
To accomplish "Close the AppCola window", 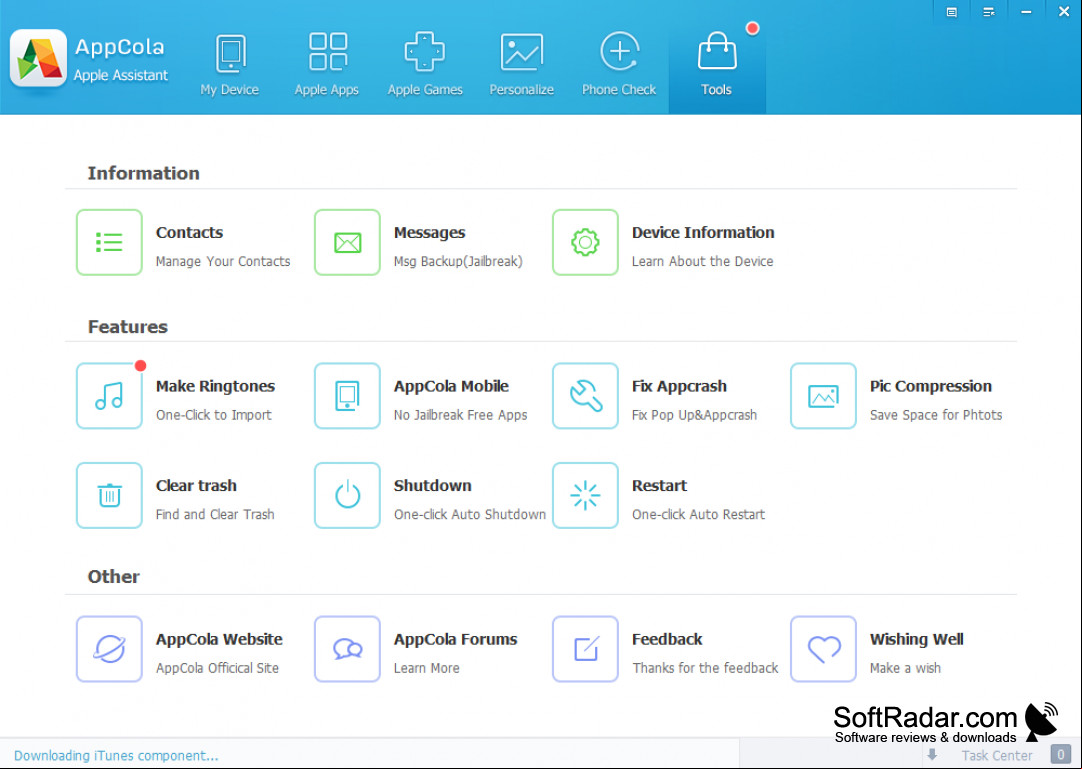I will pyautogui.click(x=1064, y=12).
